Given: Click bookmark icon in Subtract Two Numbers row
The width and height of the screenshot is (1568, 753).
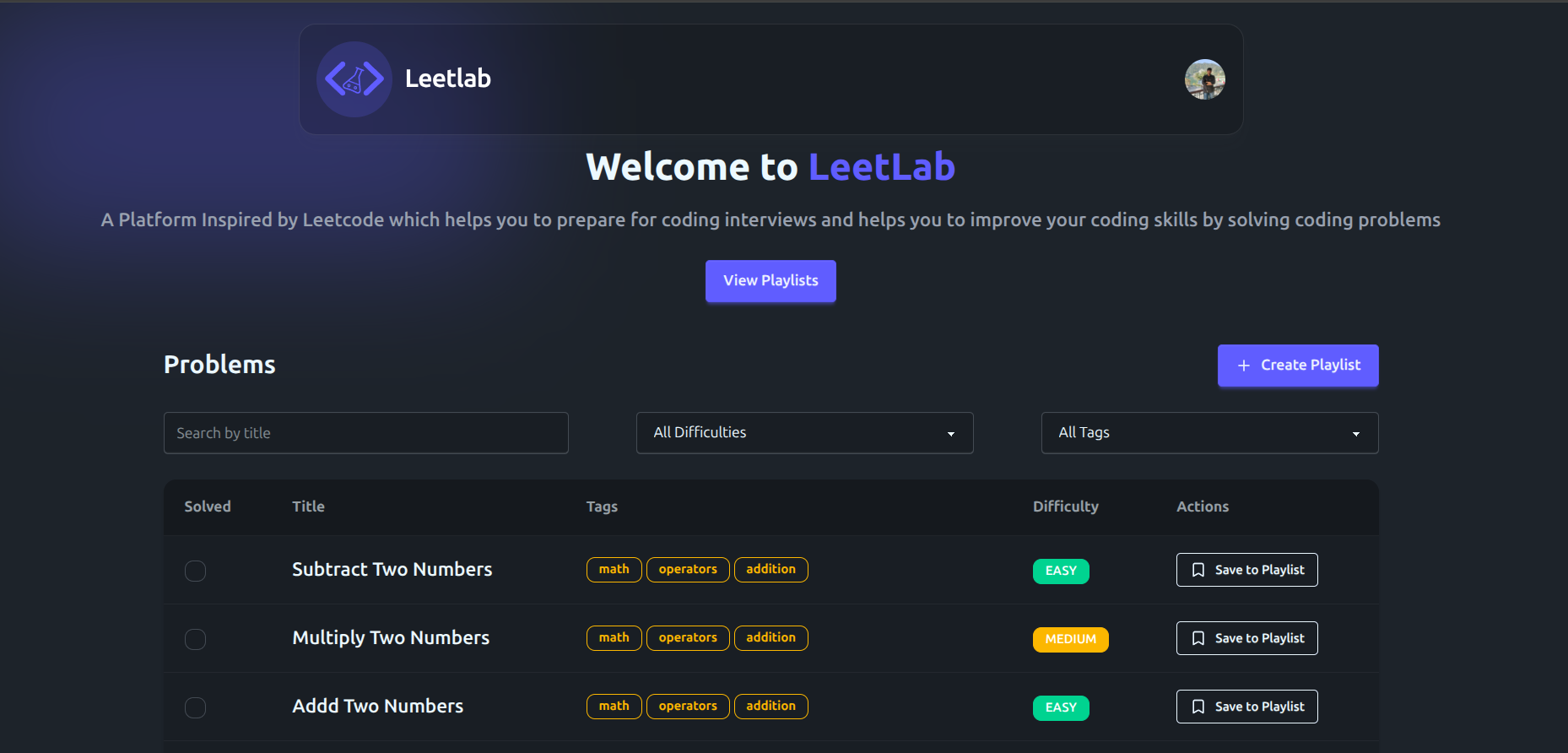Looking at the screenshot, I should tap(1198, 570).
